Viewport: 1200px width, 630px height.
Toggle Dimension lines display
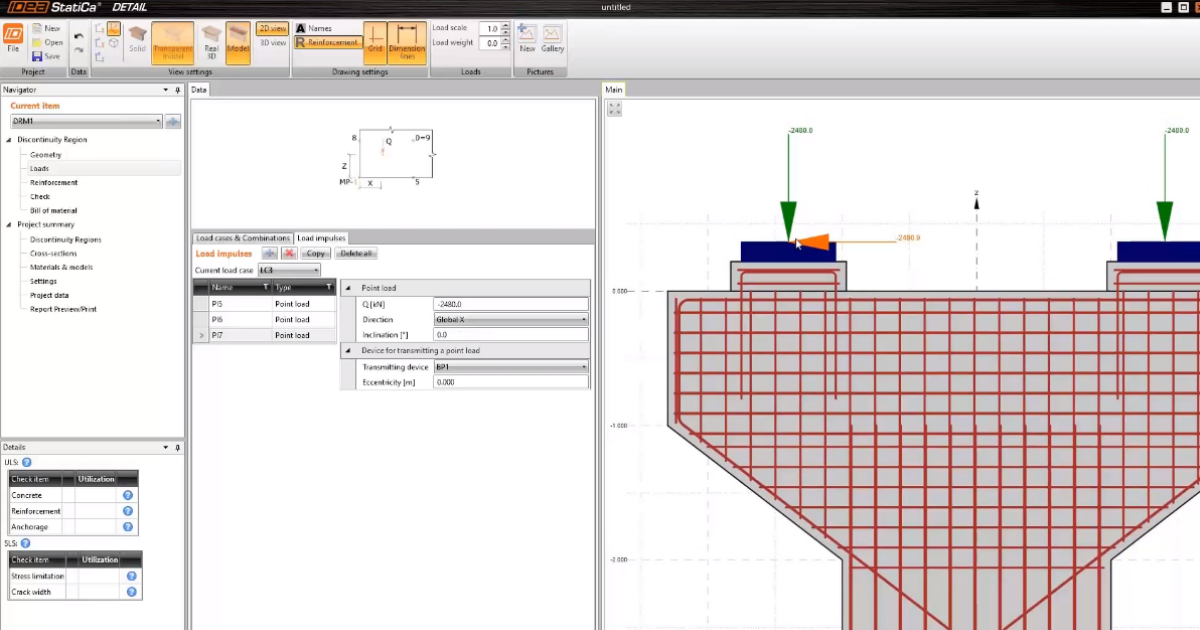coord(407,42)
